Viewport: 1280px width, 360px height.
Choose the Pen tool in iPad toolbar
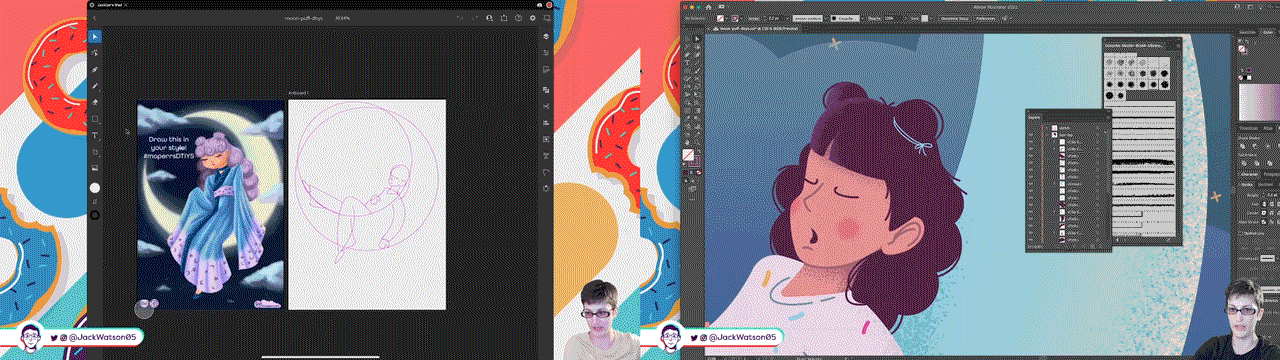coord(96,70)
